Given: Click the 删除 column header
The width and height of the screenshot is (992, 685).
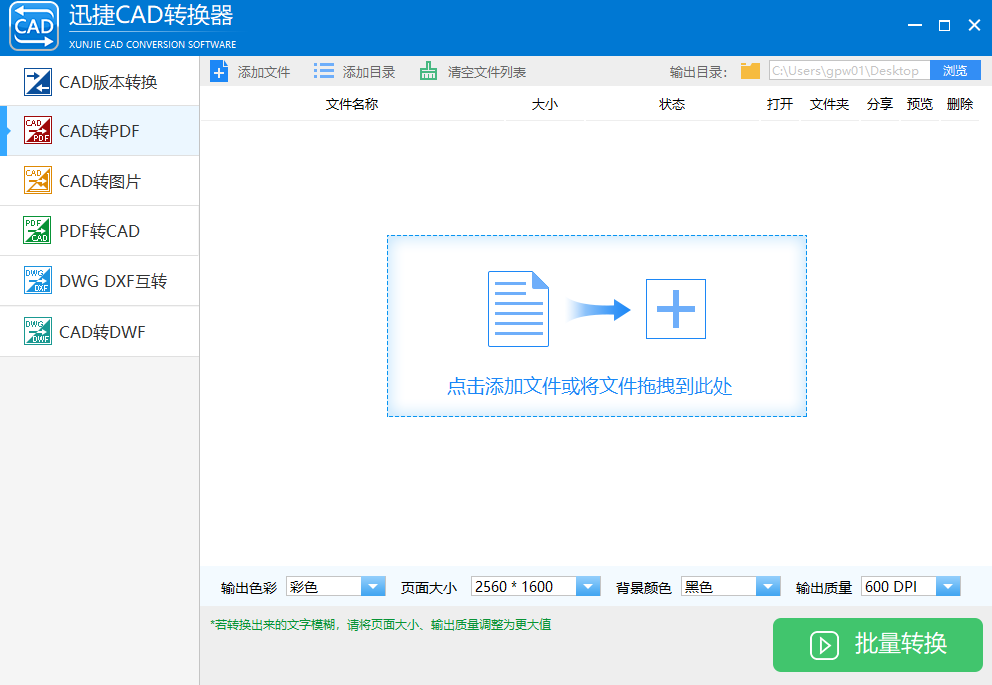Looking at the screenshot, I should click(x=959, y=103).
